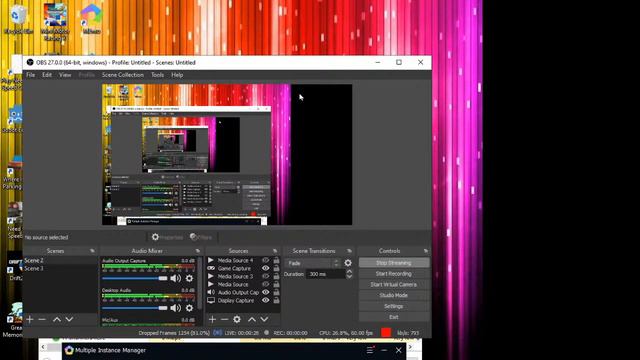Move source down in Sources list
640x360 pixels.
[x=264, y=319]
